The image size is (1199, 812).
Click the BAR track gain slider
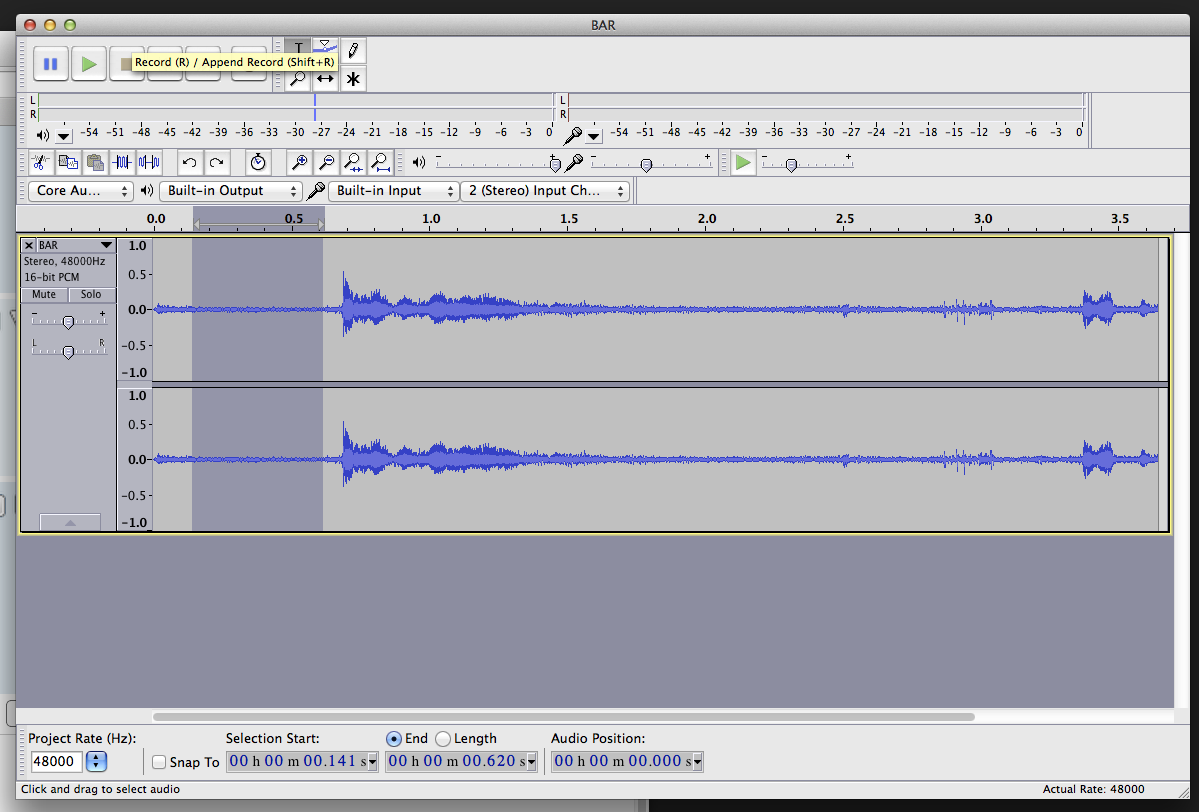pos(68,321)
